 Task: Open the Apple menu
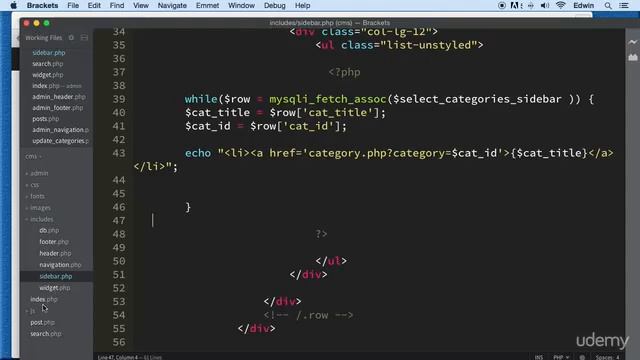pos(13,6)
